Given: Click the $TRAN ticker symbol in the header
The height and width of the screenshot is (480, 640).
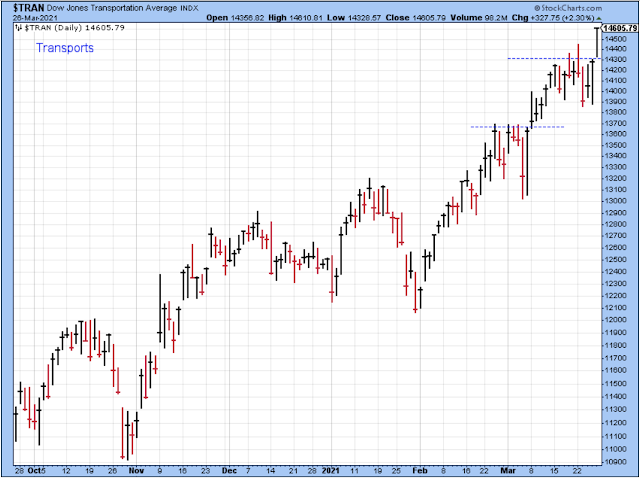Looking at the screenshot, I should pos(29,8).
